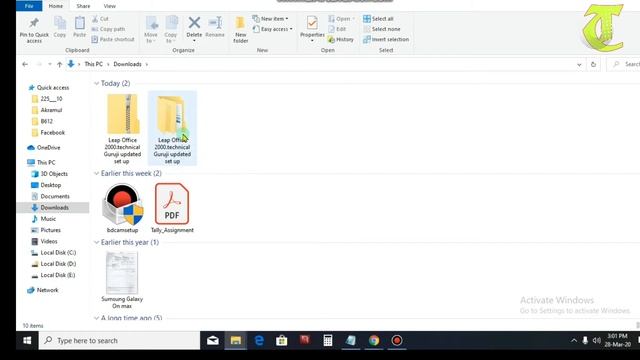
Task: Open the ribbon's Open dropdown
Action: coord(341,19)
